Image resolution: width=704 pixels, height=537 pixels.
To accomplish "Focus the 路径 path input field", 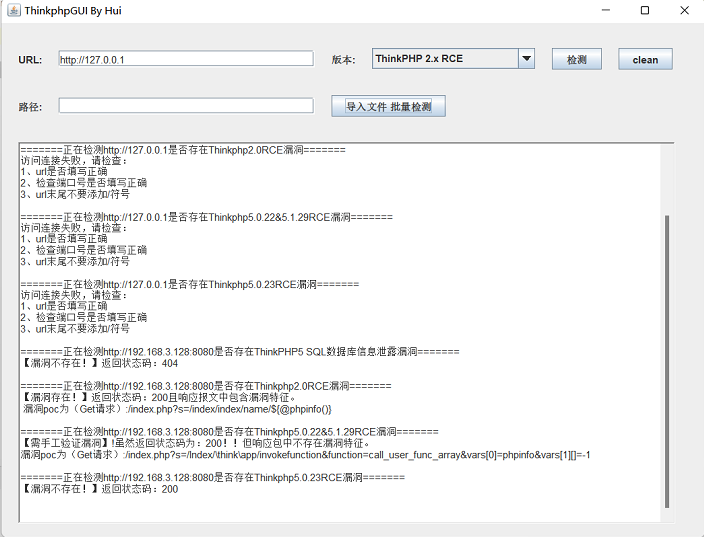I will tap(186, 106).
